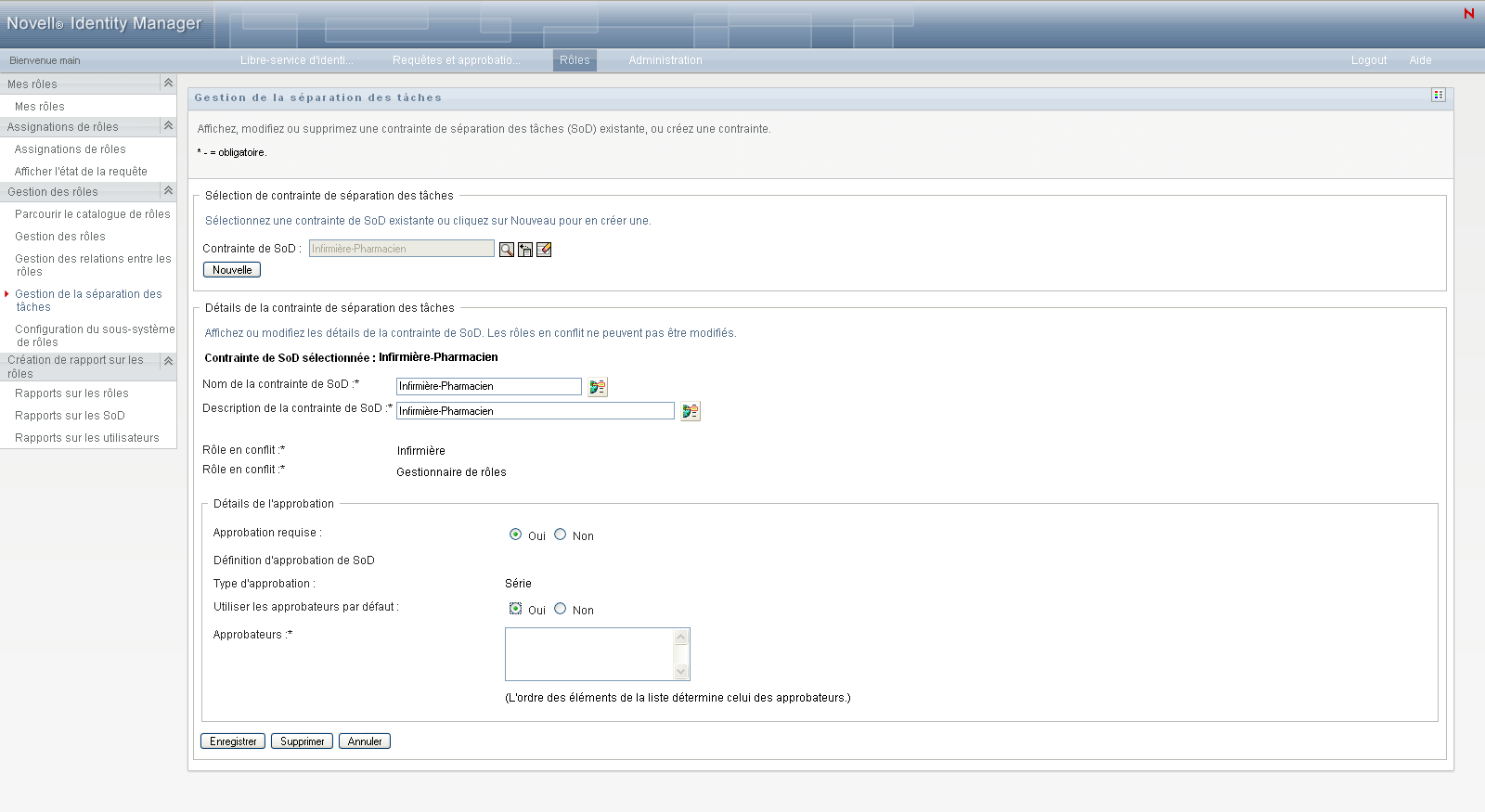The image size is (1485, 812).
Task: Collapse the Création de rapport sur les rôles section
Action: click(x=168, y=362)
